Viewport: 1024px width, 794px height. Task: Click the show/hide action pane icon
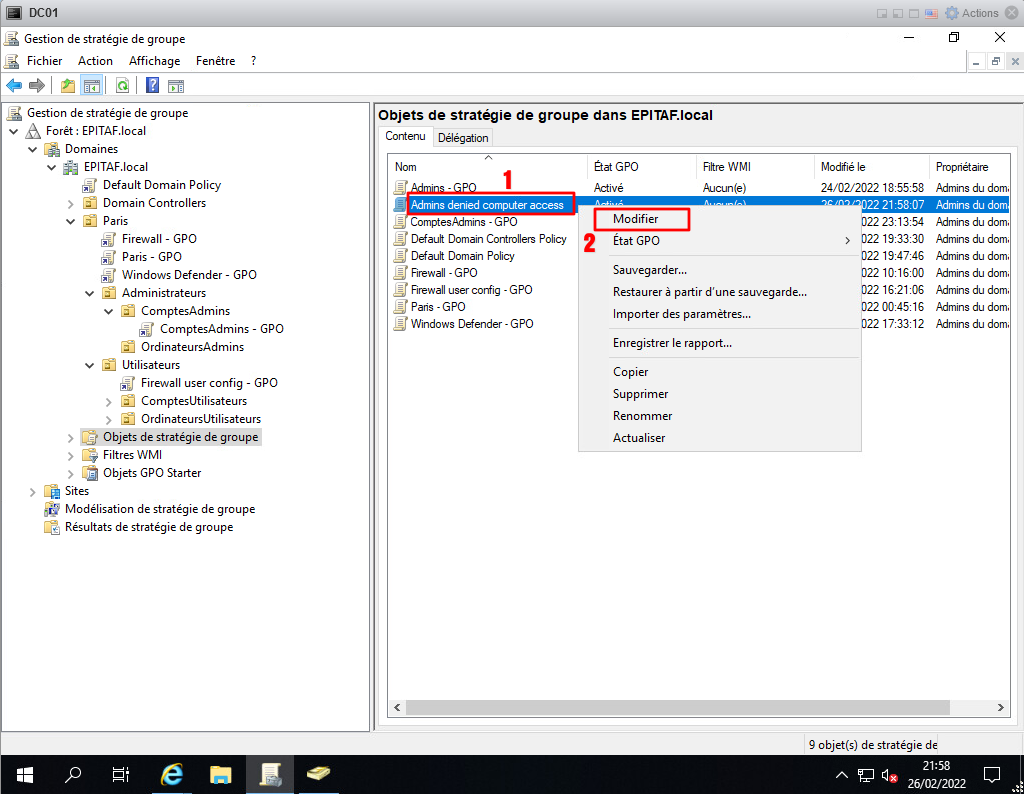coord(176,86)
